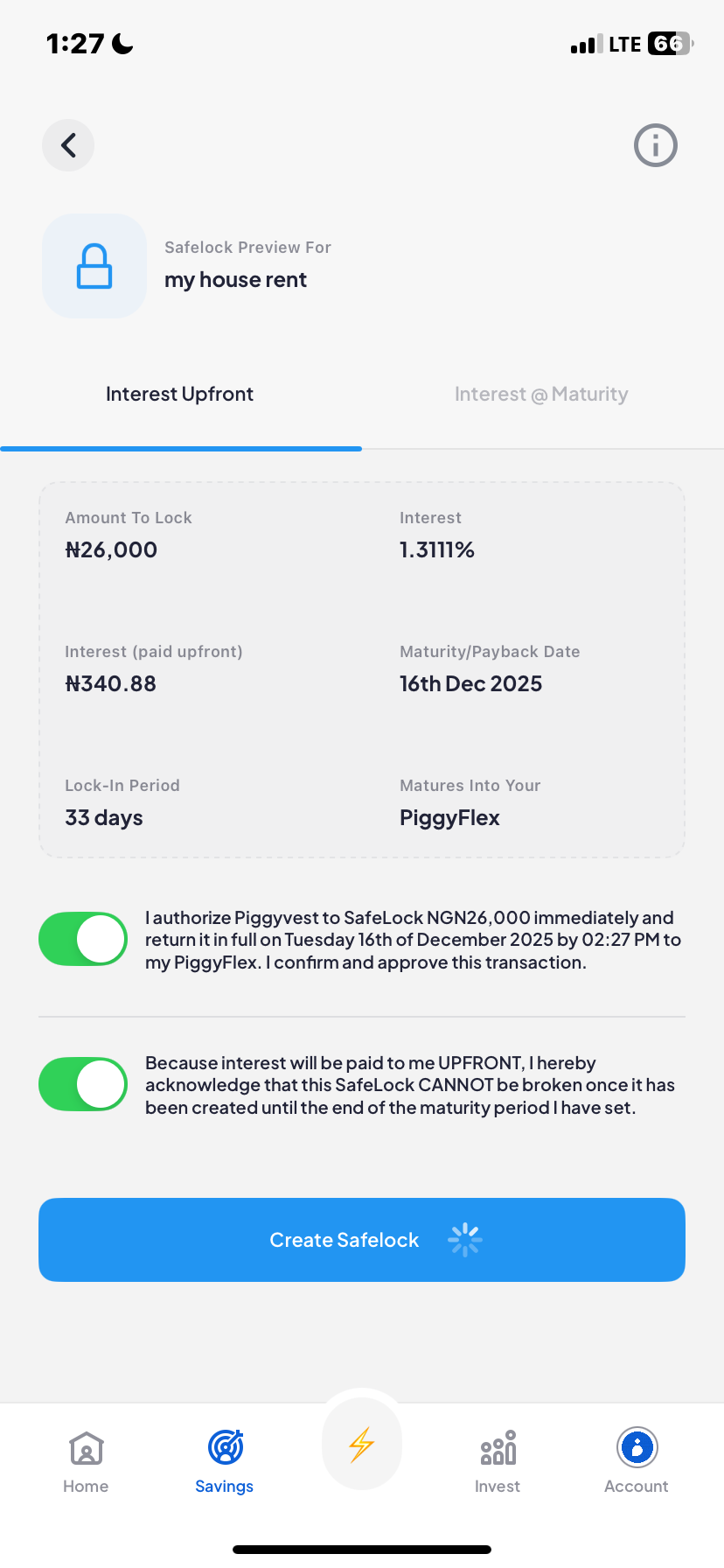Click the blue tab progress indicator bar
Viewport: 724px width, 1568px height.
(181, 448)
